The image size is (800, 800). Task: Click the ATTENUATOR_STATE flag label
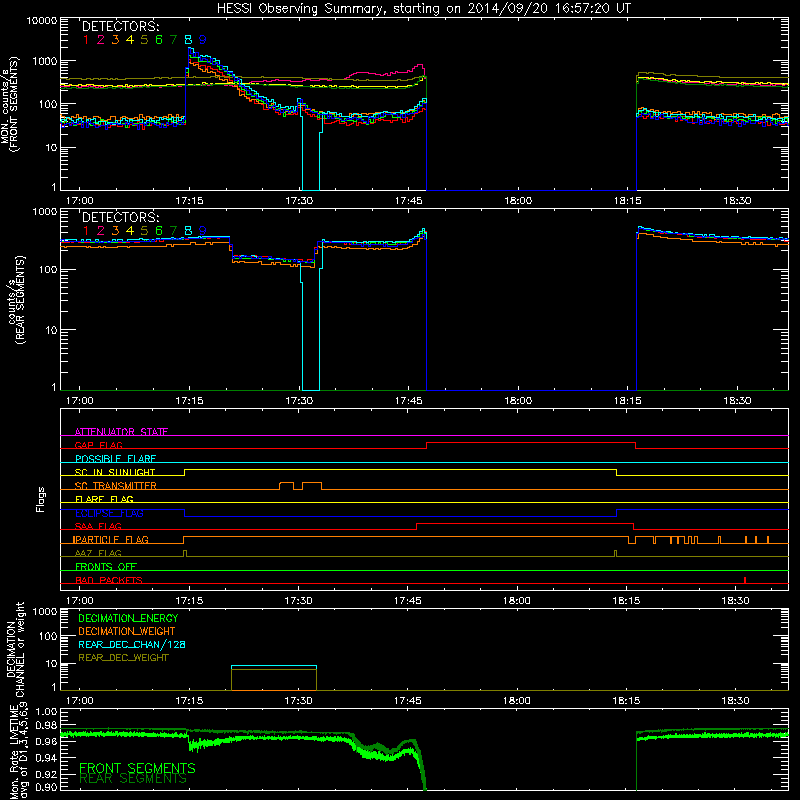point(121,432)
